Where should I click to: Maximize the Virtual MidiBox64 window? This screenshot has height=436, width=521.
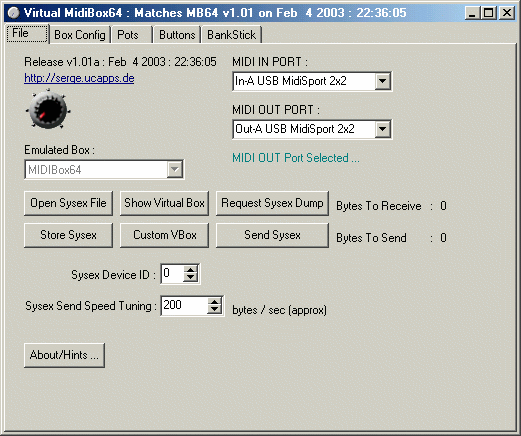[489, 13]
